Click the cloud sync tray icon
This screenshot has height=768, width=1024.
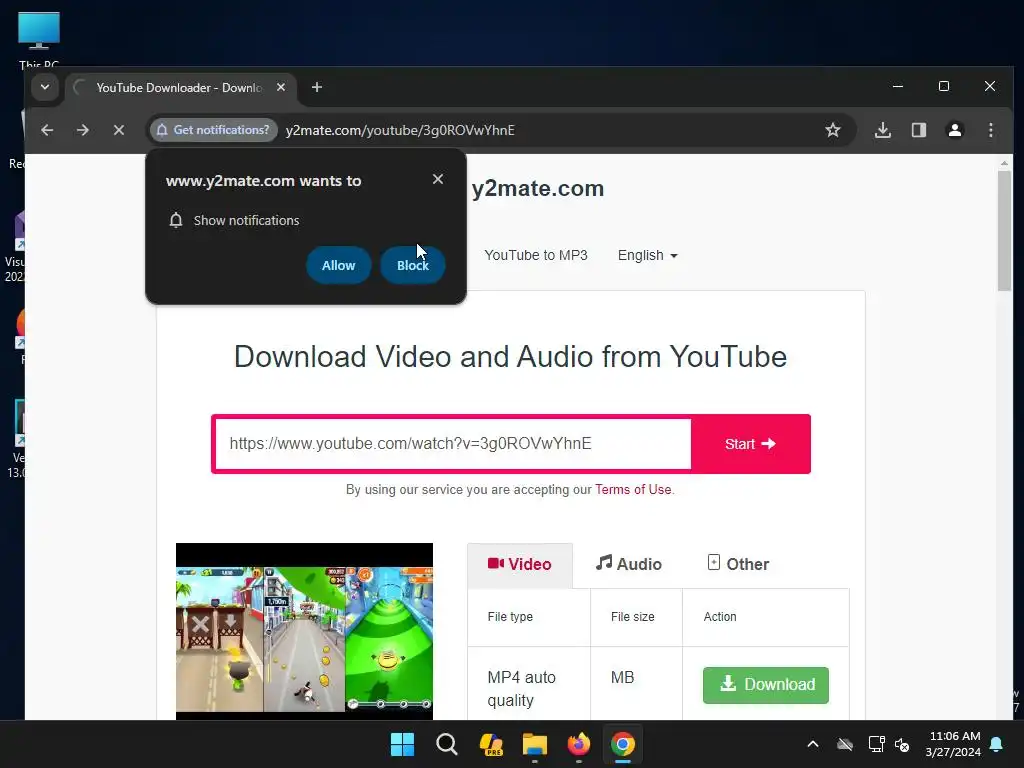point(845,744)
